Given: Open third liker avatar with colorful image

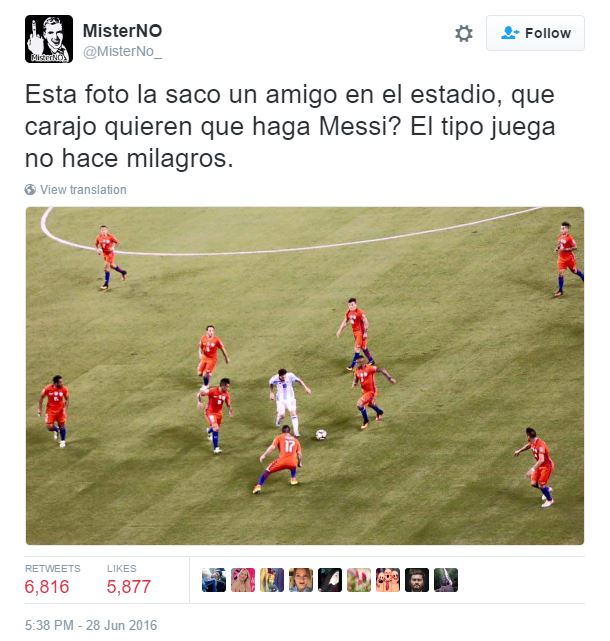Looking at the screenshot, I should click(272, 580).
